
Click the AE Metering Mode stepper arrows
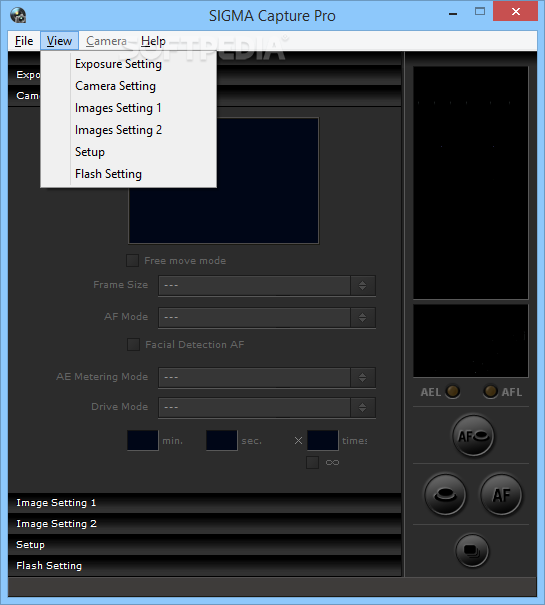[x=362, y=377]
